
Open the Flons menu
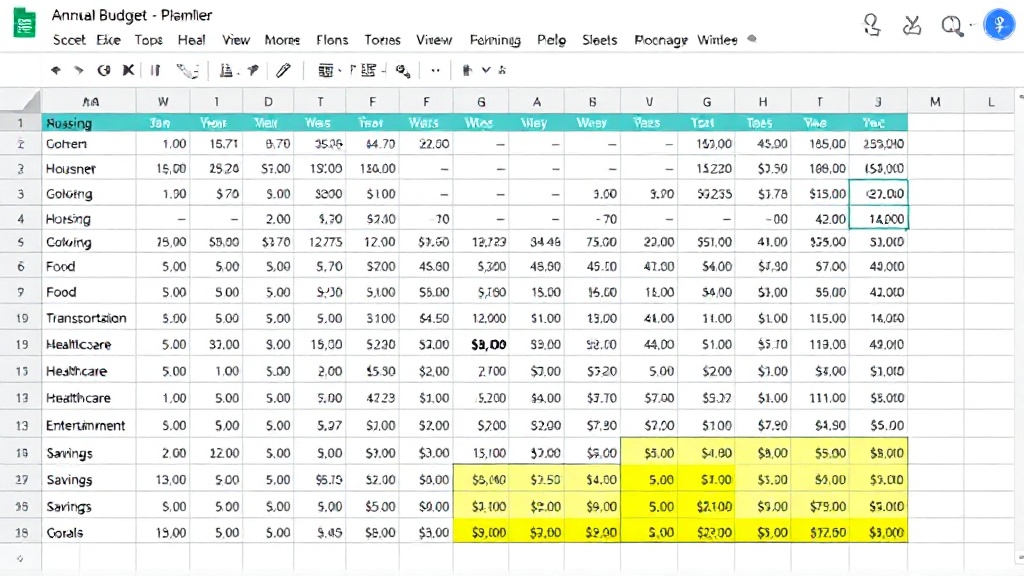[x=332, y=40]
